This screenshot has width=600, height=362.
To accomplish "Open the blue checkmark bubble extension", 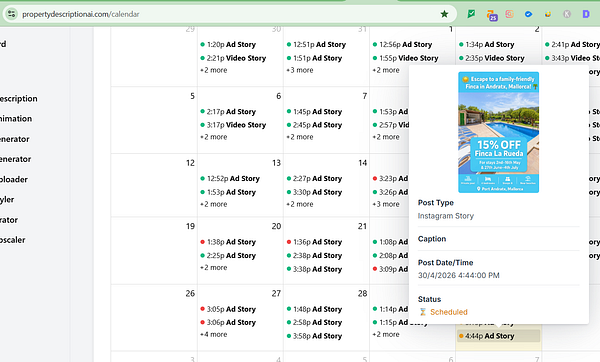I will 528,14.
